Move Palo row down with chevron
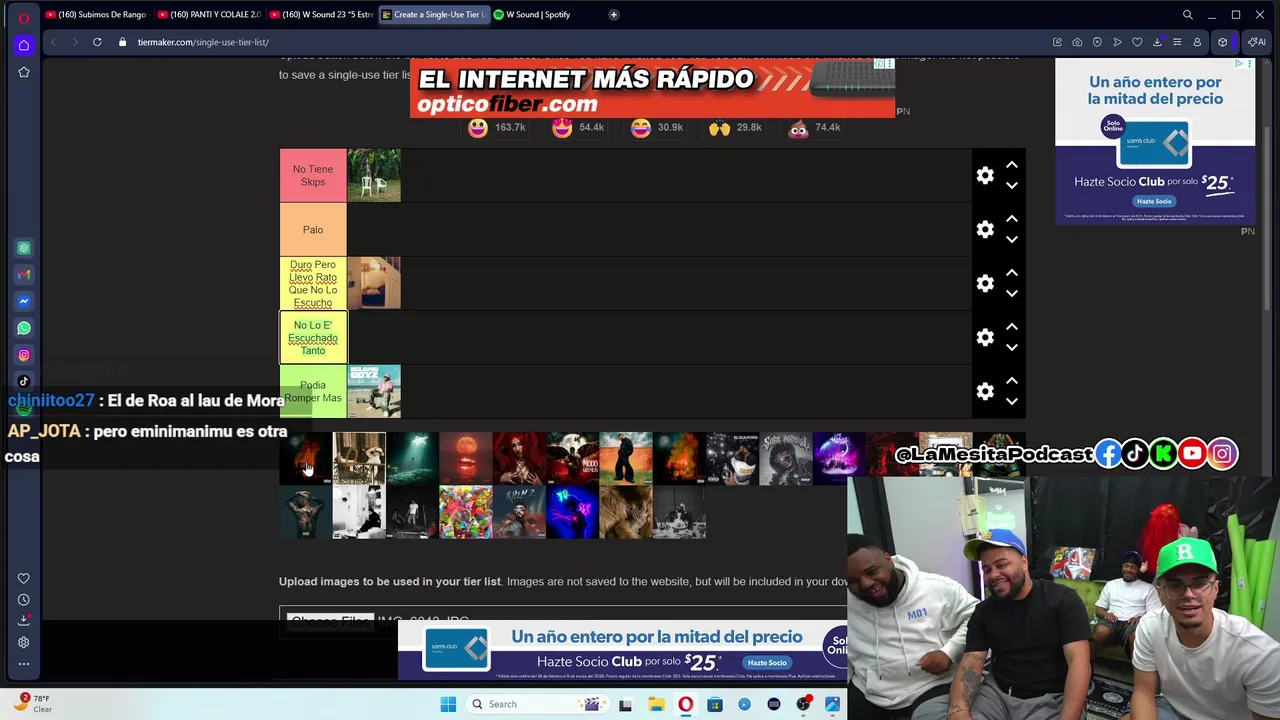This screenshot has width=1280, height=720. (x=1011, y=240)
